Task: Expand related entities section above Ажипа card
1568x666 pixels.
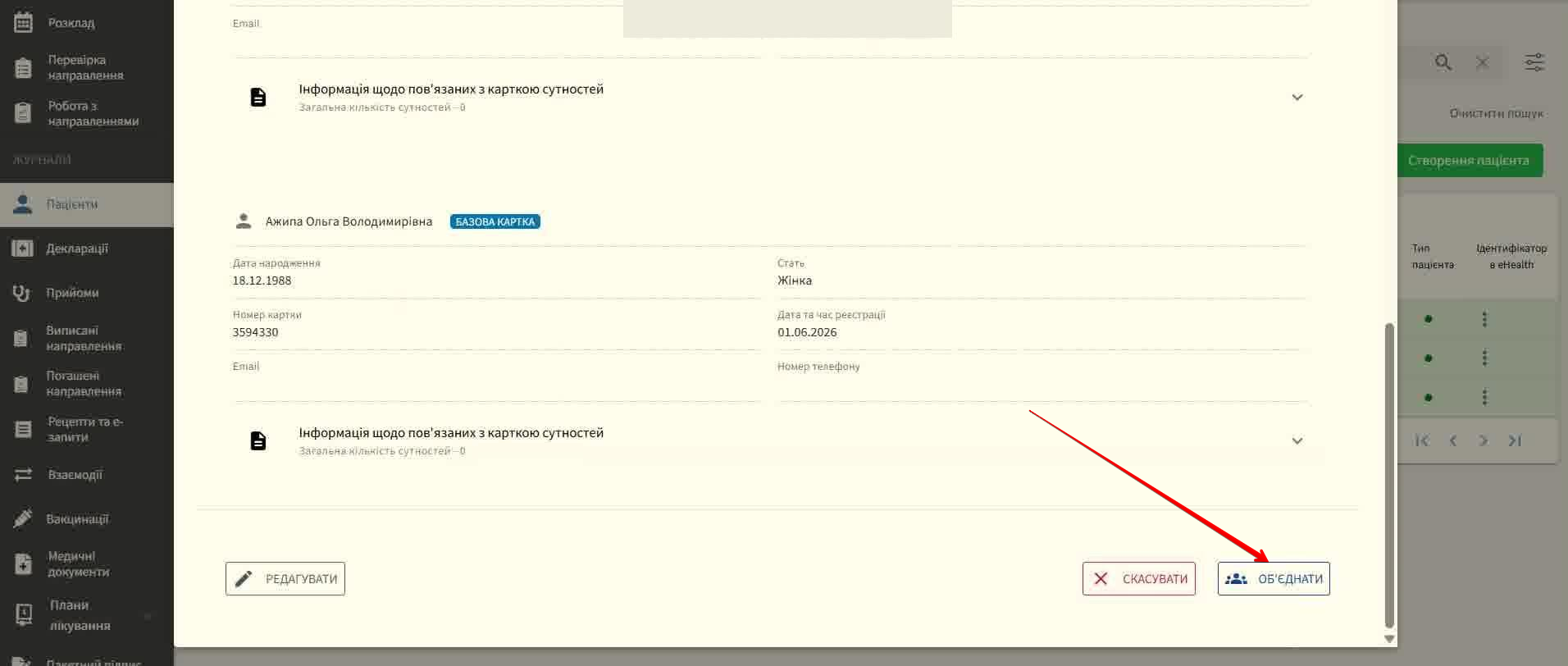Action: pyautogui.click(x=1297, y=97)
